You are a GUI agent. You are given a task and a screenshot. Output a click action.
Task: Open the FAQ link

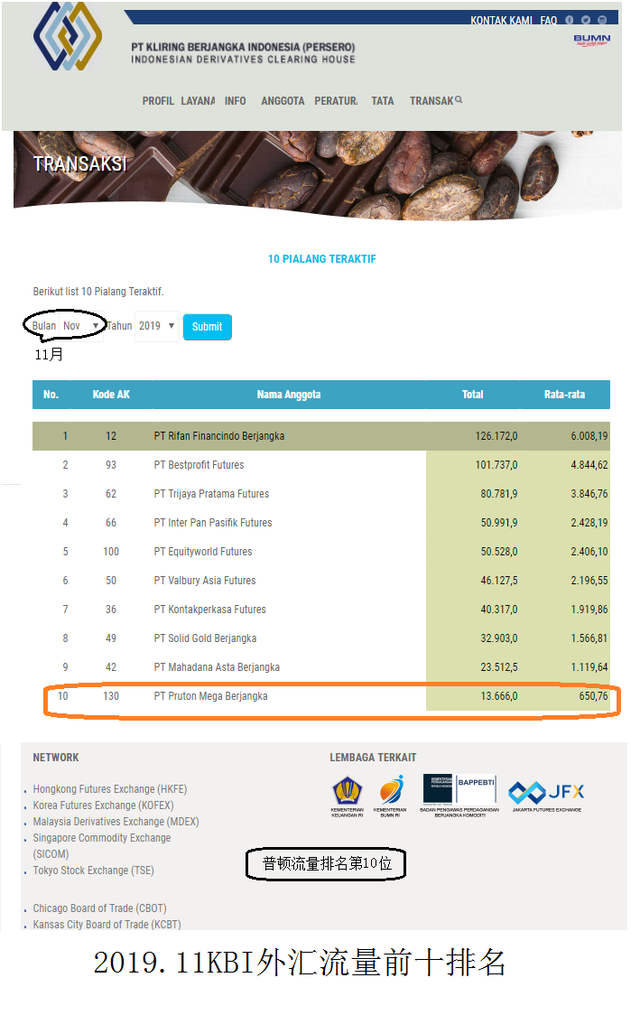549,21
